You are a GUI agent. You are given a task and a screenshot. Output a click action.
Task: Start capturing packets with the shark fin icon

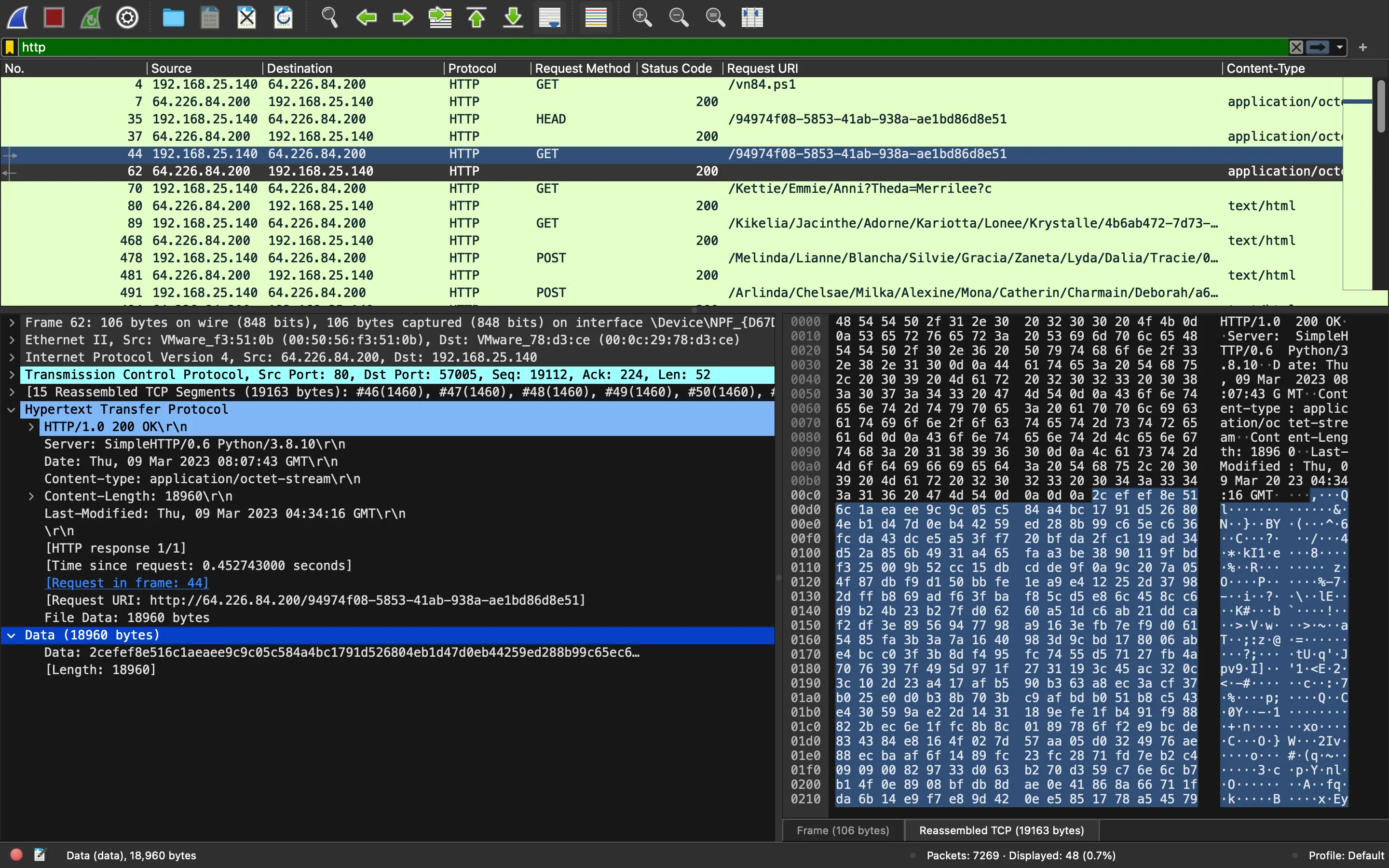17,17
